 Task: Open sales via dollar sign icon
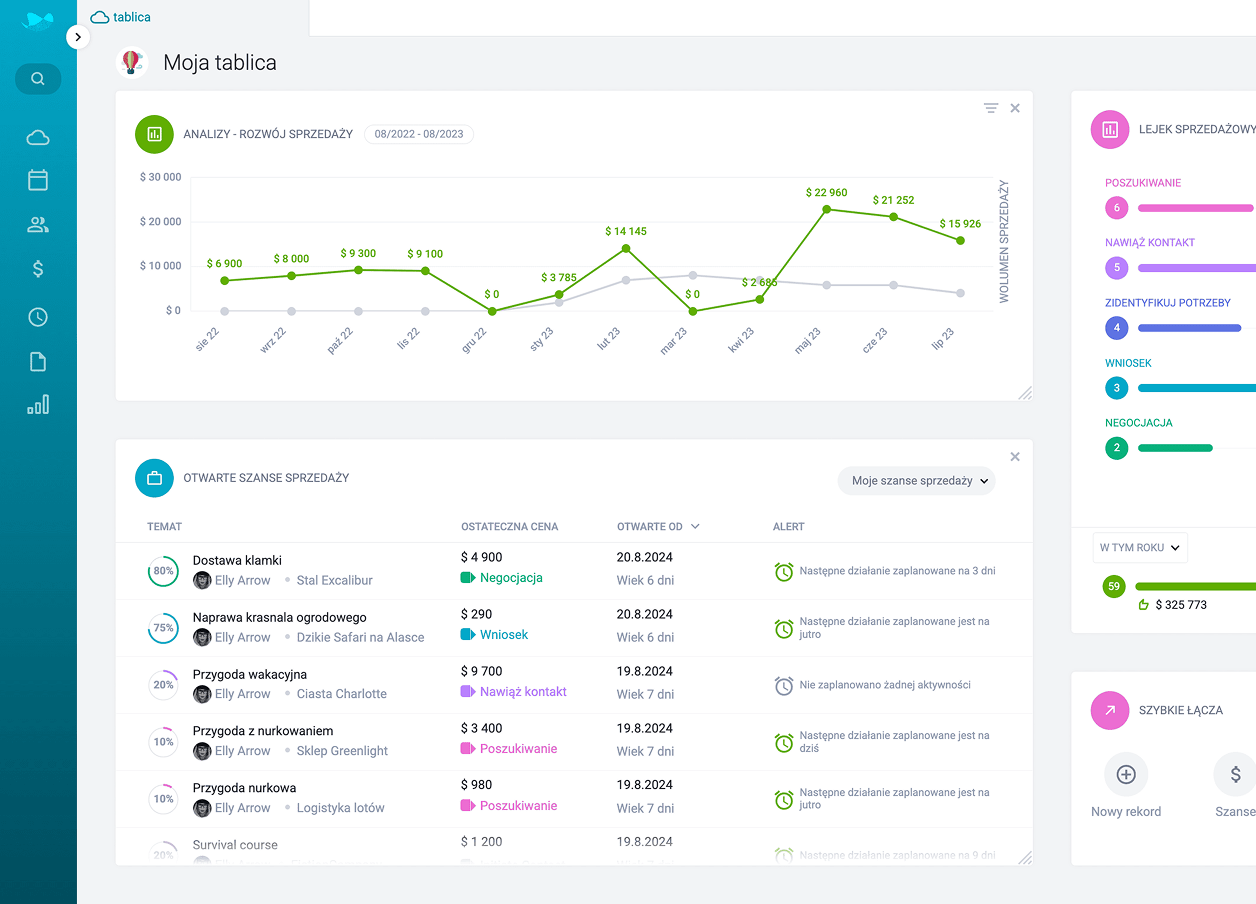[38, 269]
